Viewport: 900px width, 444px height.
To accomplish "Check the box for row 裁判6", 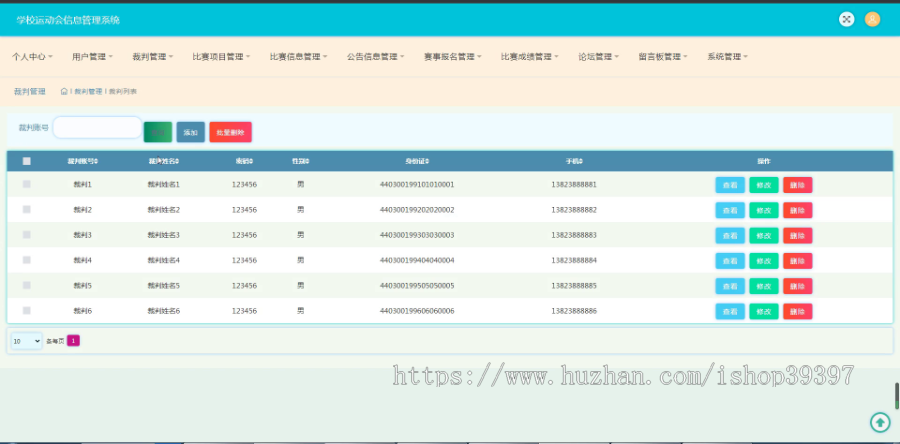I will coord(26,310).
